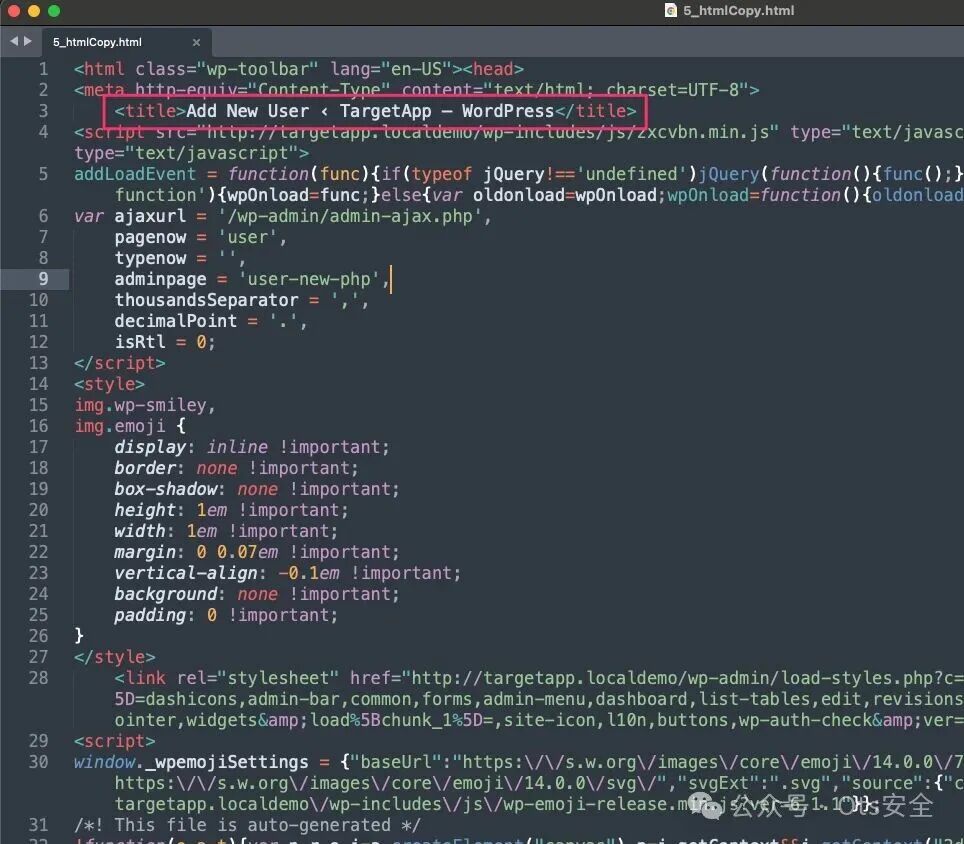Image resolution: width=964 pixels, height=844 pixels.
Task: Click the 5_htmlCopy.html window title text
Action: [x=738, y=10]
